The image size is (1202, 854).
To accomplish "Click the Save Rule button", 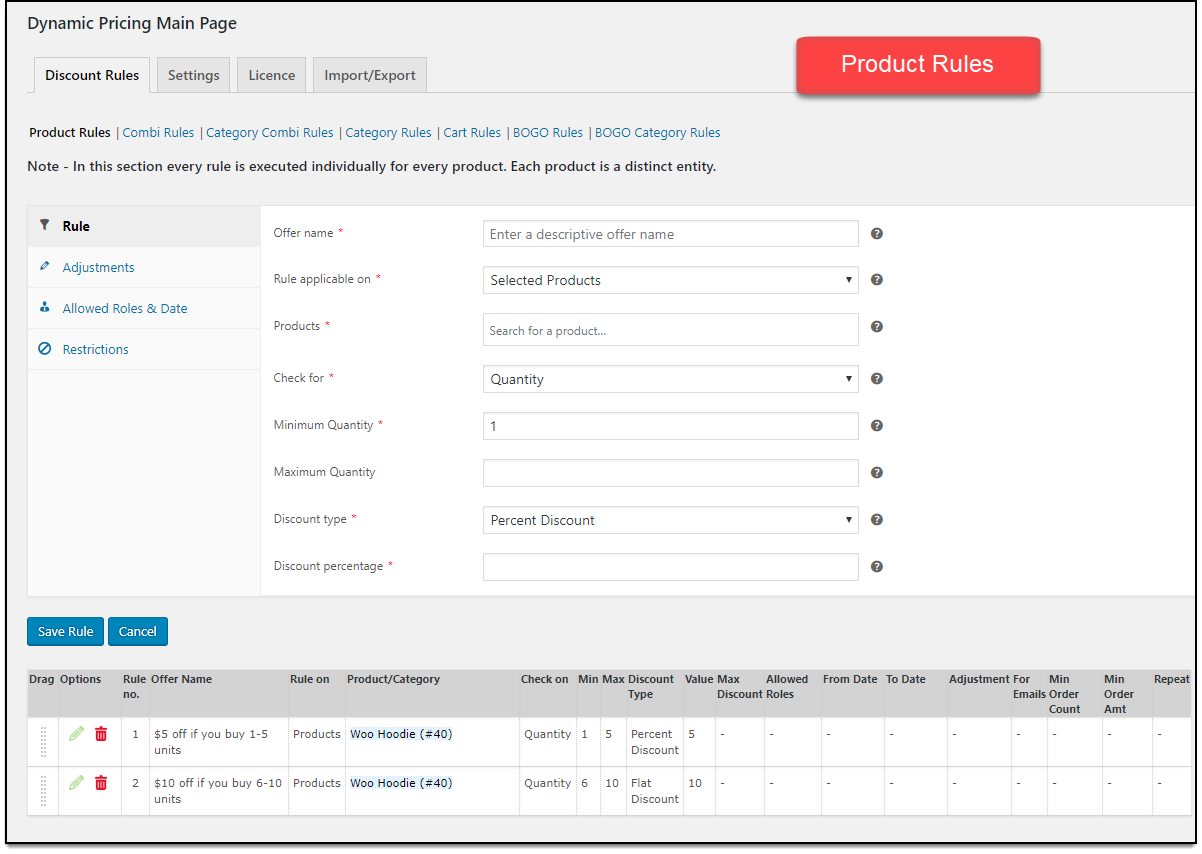I will 65,631.
